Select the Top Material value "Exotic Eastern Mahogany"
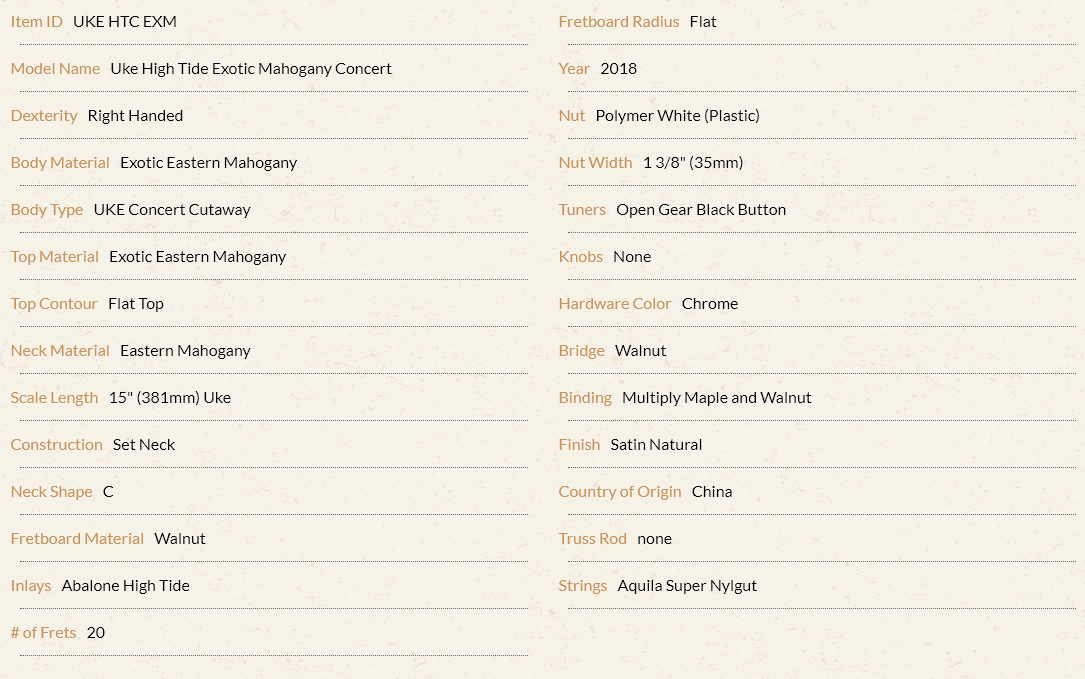1085x679 pixels. point(198,257)
